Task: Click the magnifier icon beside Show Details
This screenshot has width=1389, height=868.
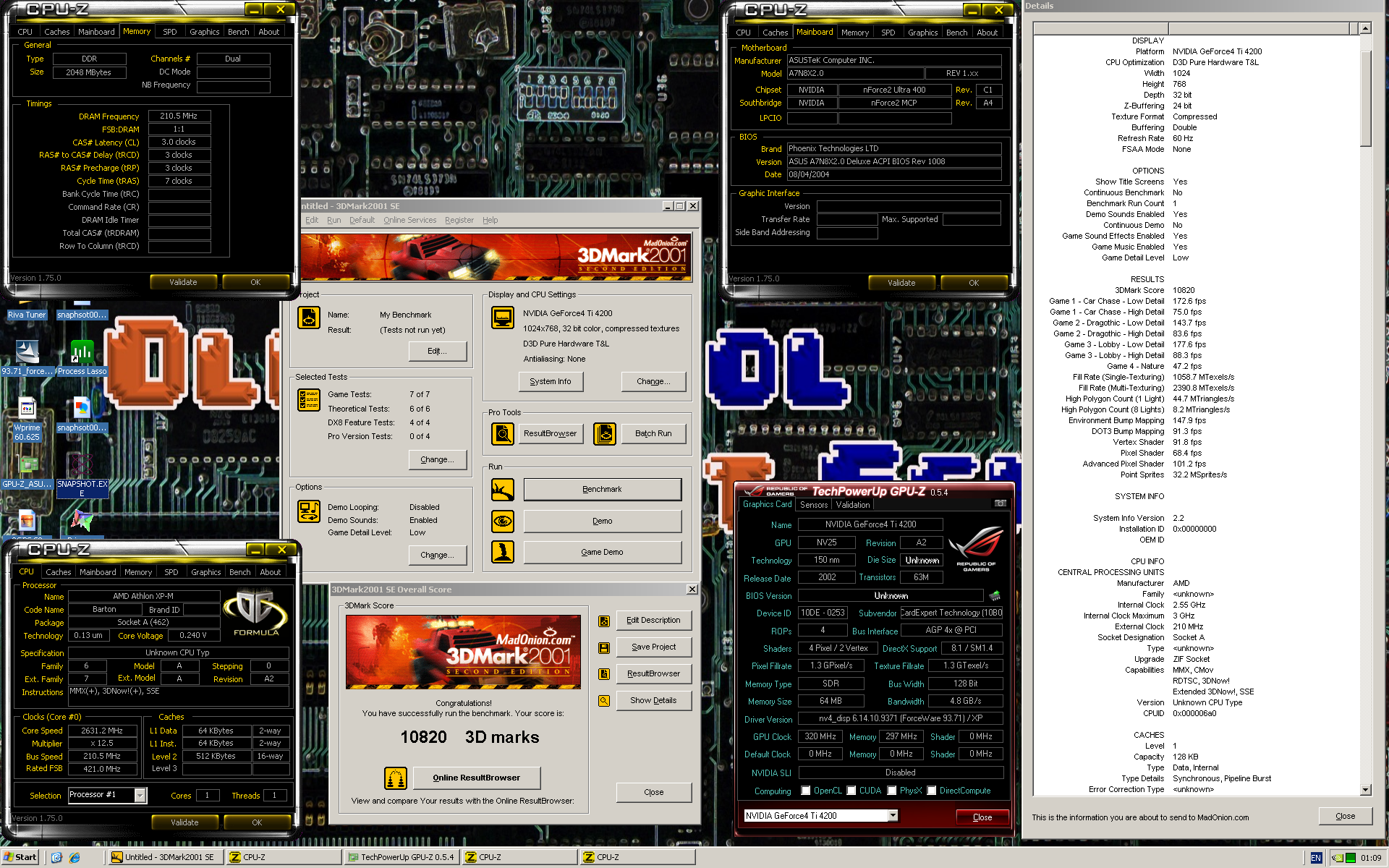Action: click(x=604, y=701)
